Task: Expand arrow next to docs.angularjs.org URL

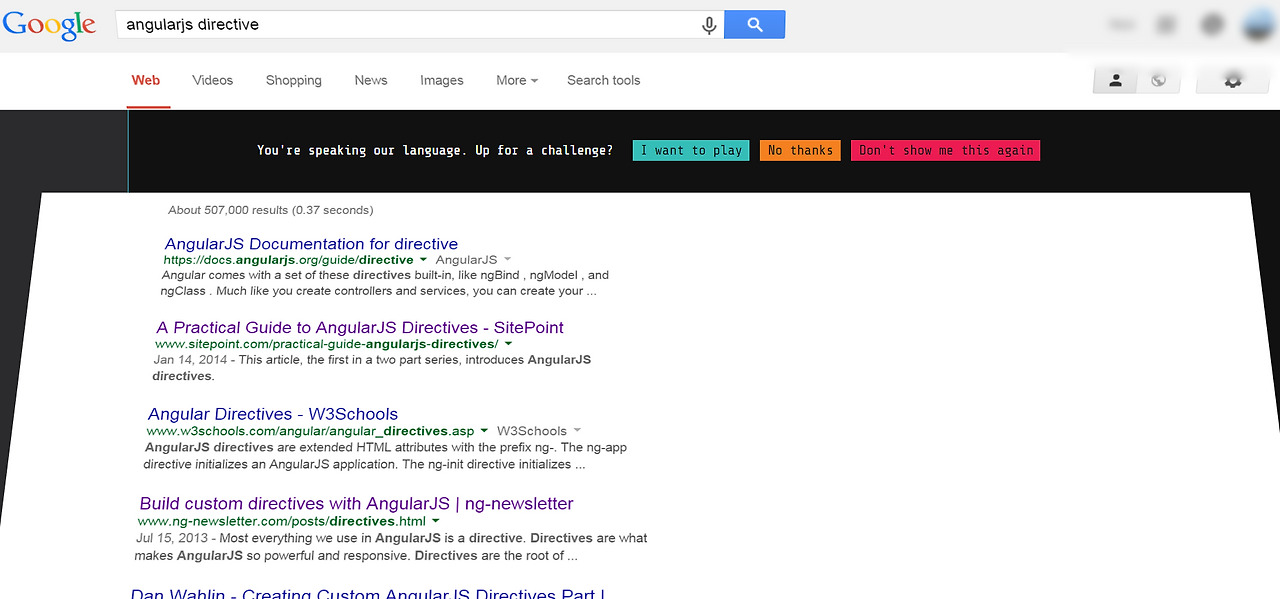Action: [x=423, y=260]
